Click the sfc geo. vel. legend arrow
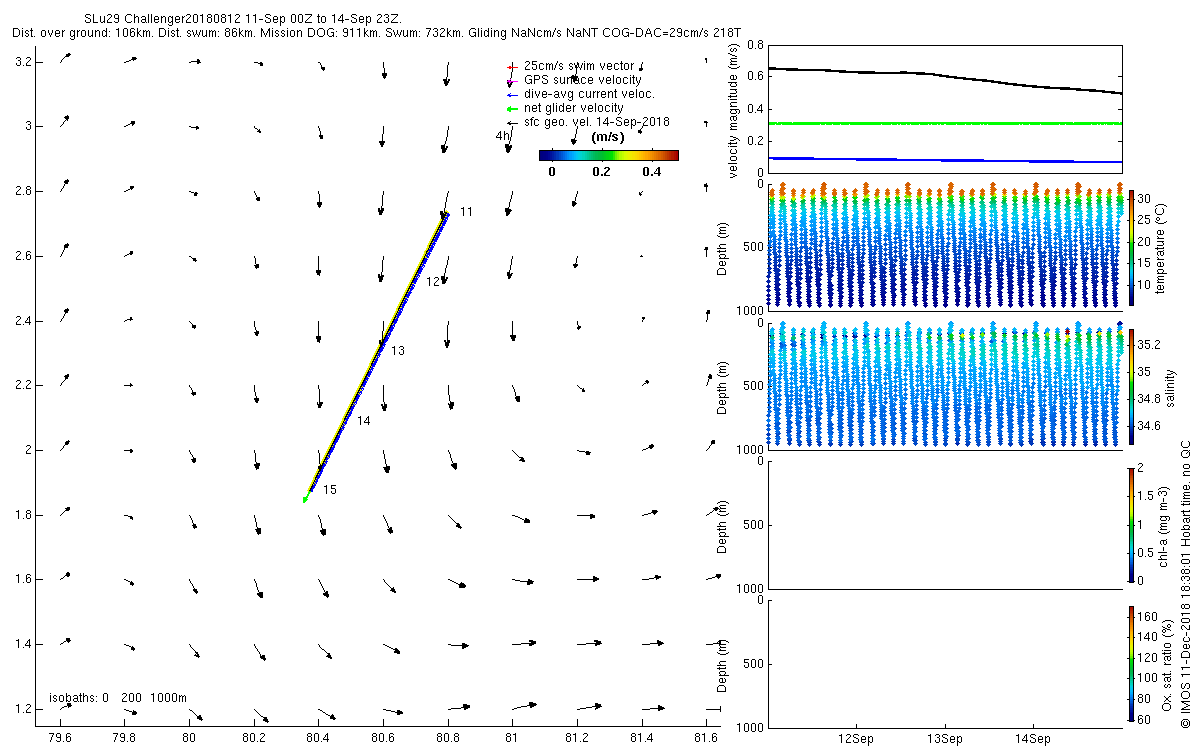 (x=511, y=122)
